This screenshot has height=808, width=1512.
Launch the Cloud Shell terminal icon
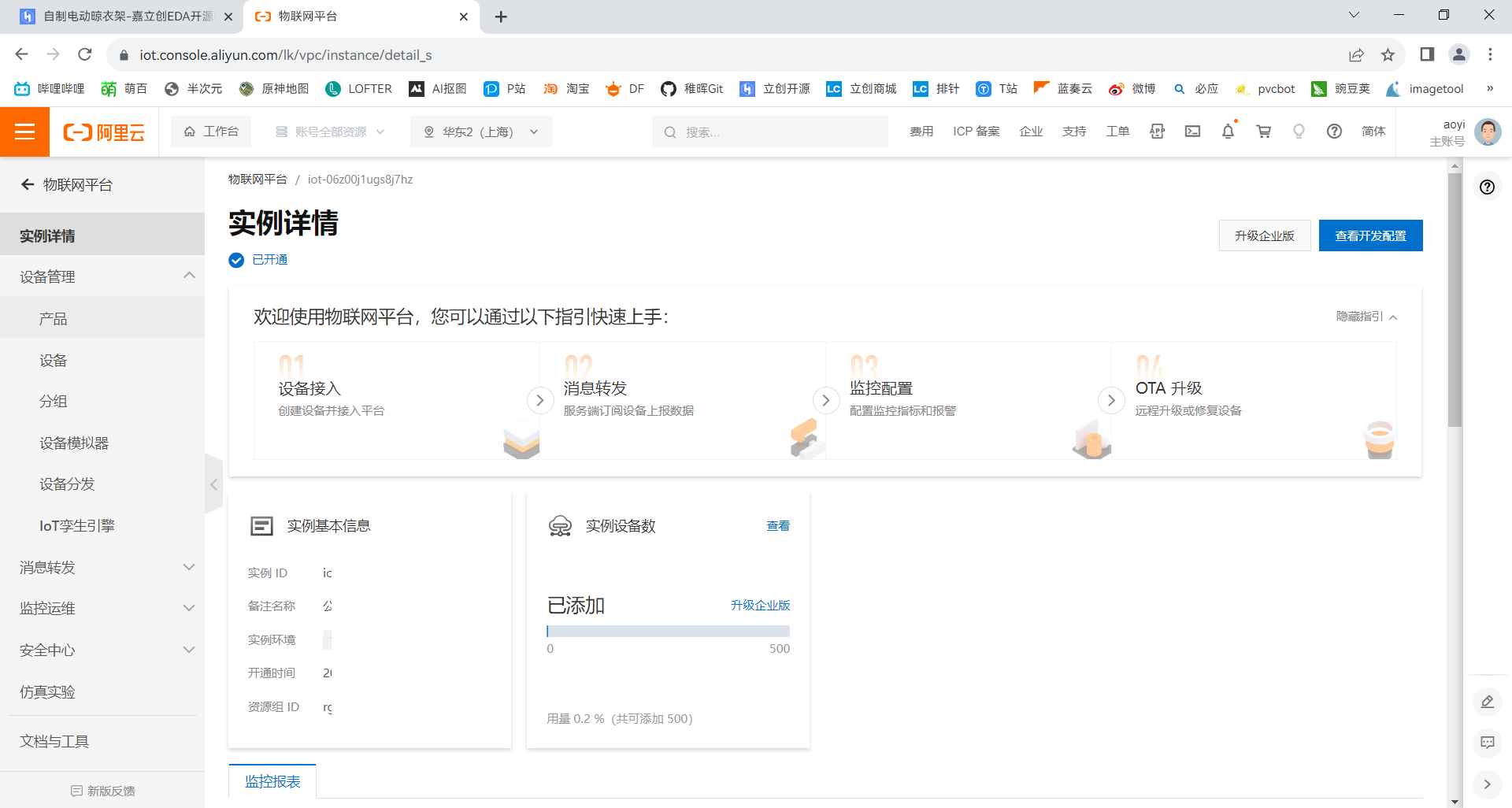1192,132
